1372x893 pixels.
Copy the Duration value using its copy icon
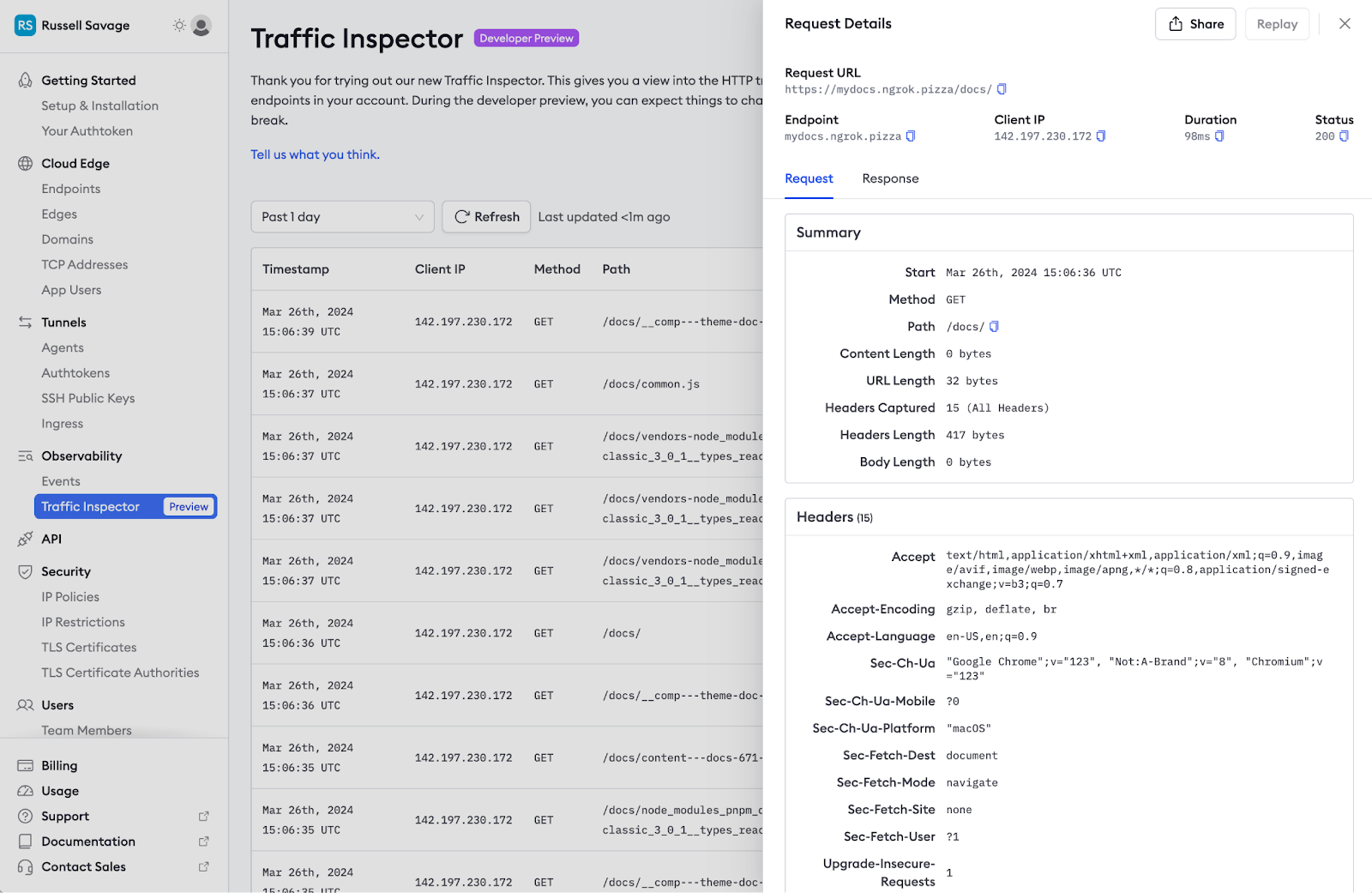pos(1219,136)
